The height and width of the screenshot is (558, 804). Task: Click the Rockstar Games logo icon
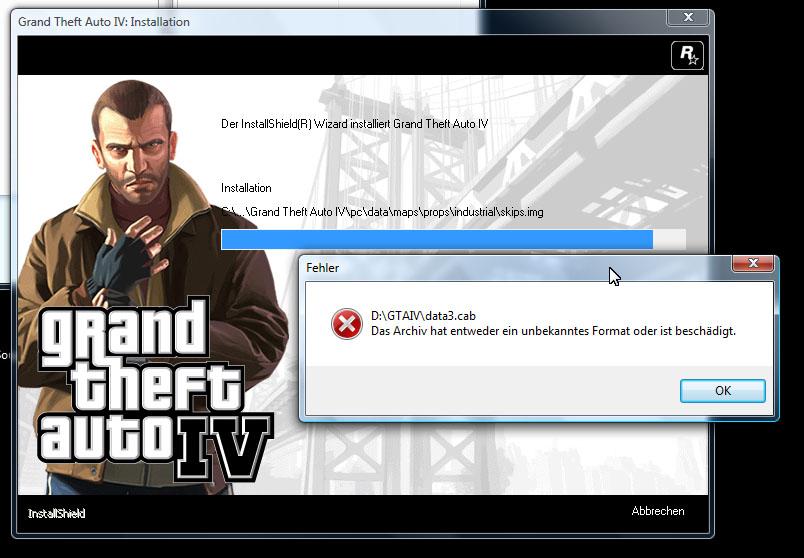[x=687, y=55]
